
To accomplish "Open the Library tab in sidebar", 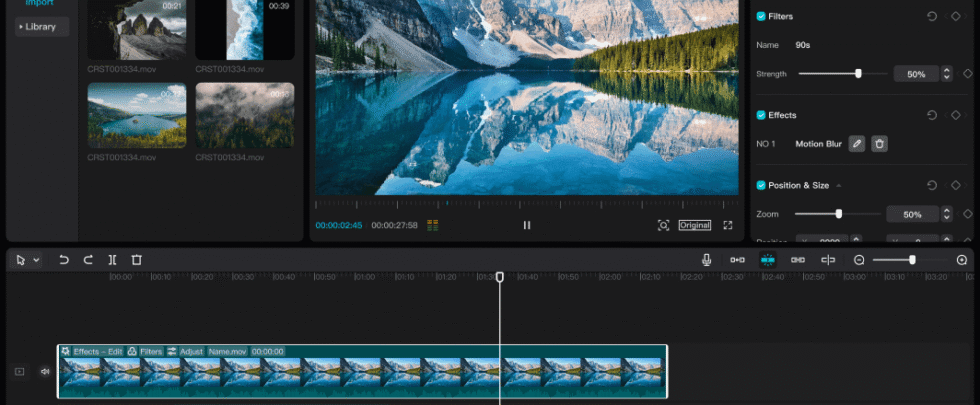I will (41, 27).
